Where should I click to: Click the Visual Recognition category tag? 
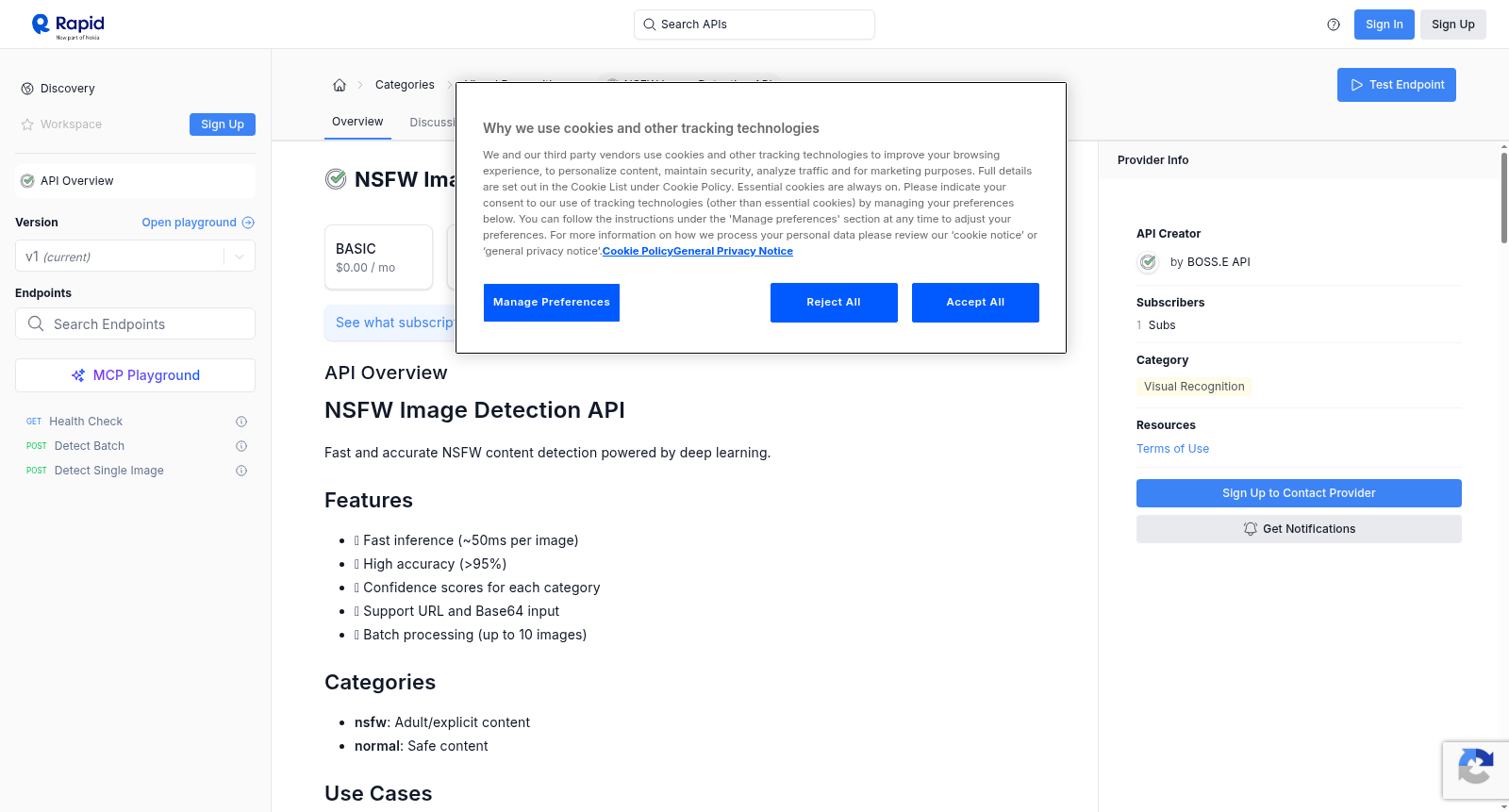1194,387
